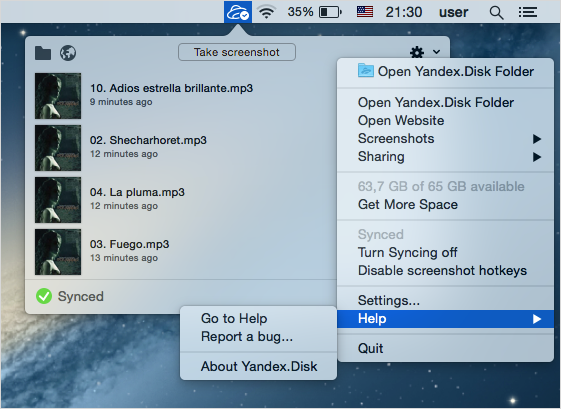Click the US flag input source icon
Image resolution: width=561 pixels, height=409 pixels.
pos(365,12)
